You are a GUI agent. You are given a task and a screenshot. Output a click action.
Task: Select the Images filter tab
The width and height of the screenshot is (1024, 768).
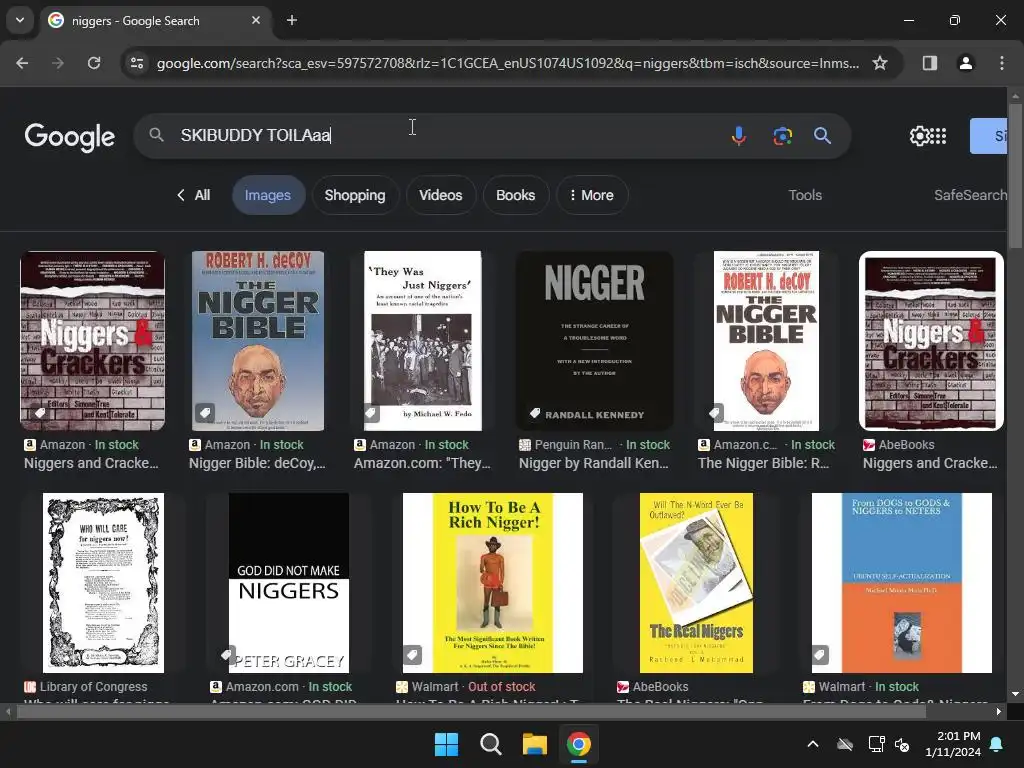coord(268,195)
